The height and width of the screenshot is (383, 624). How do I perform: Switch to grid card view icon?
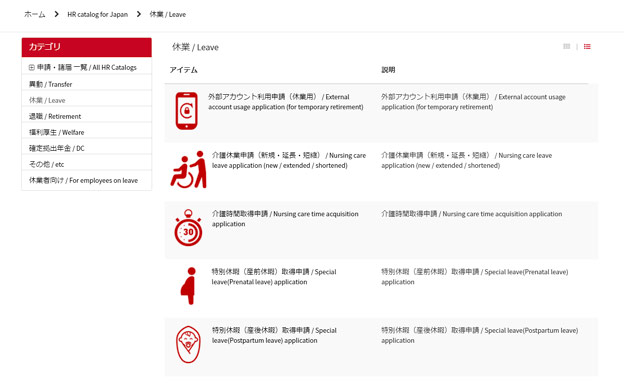tap(567, 47)
